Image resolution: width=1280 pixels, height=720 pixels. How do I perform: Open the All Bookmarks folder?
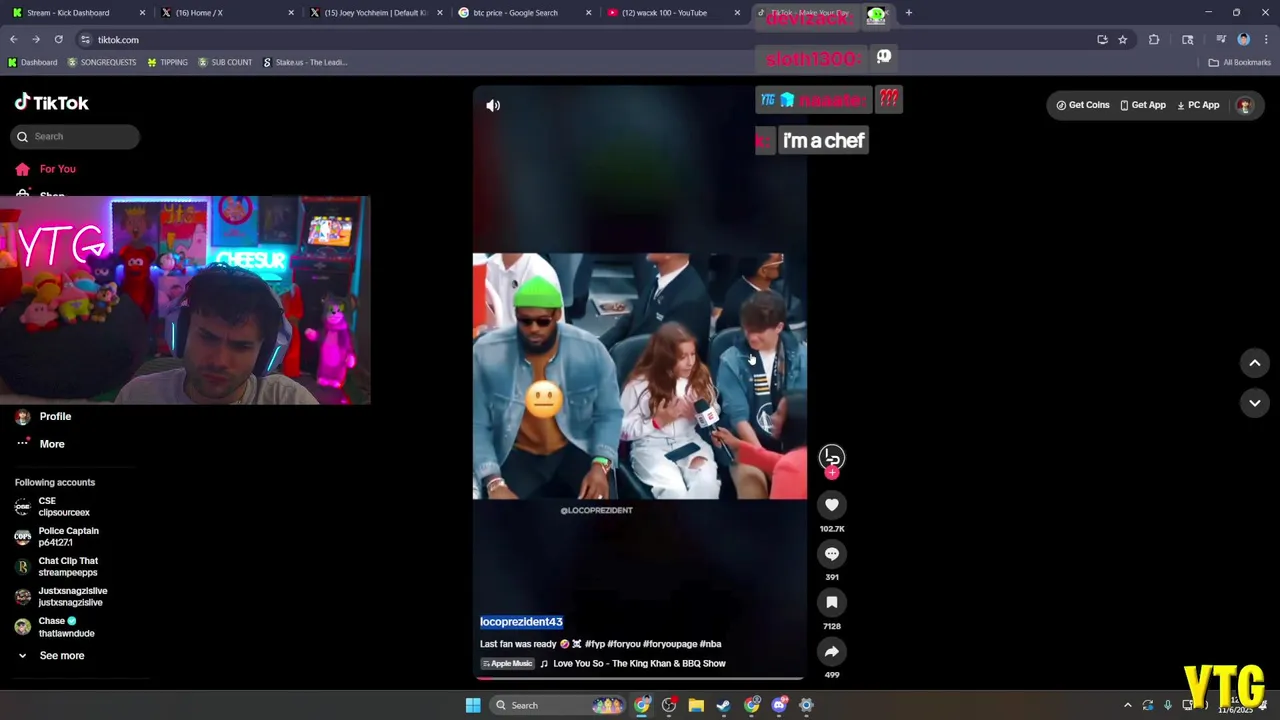[1239, 62]
